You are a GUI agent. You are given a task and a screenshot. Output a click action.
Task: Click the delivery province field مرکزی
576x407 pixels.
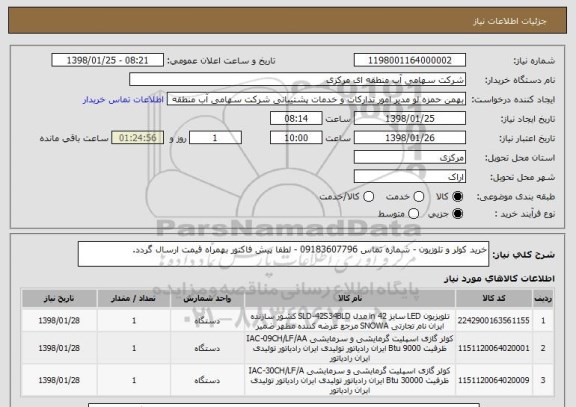[x=410, y=158]
